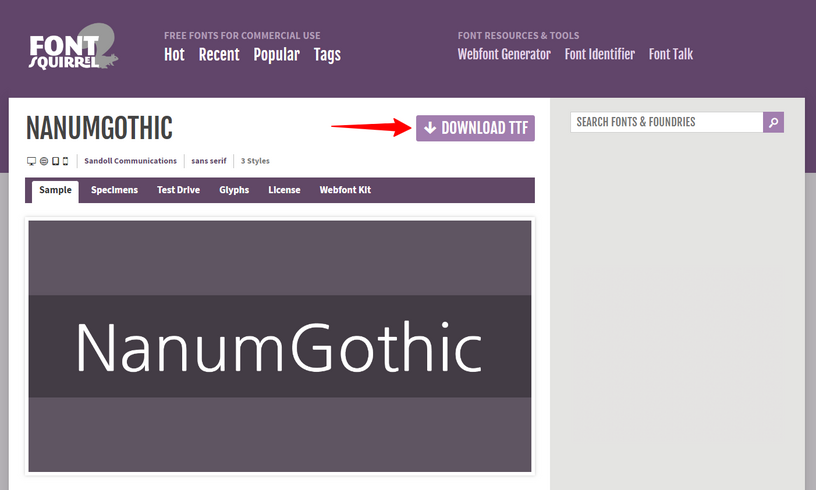Switch to the Glyphs tab
Viewport: 816px width, 490px height.
click(x=234, y=190)
